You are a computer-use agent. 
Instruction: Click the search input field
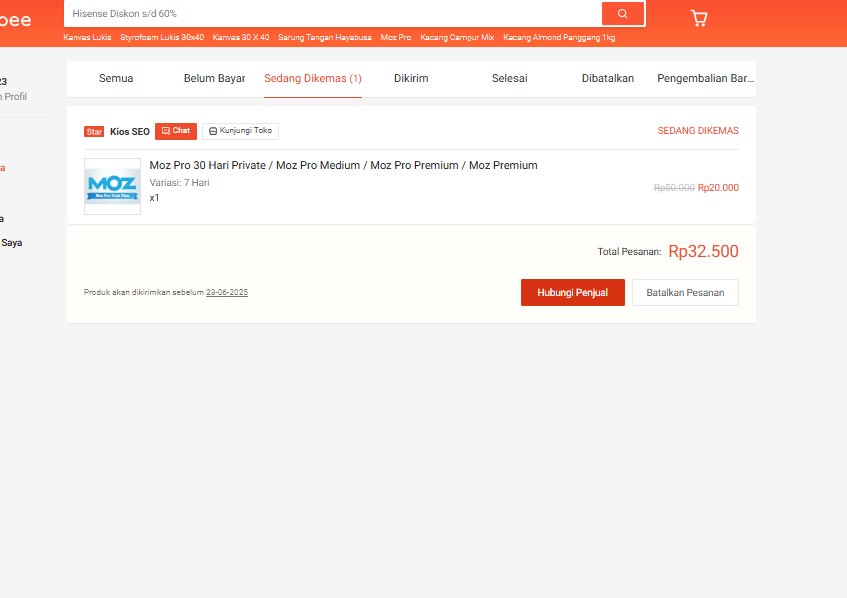point(330,14)
